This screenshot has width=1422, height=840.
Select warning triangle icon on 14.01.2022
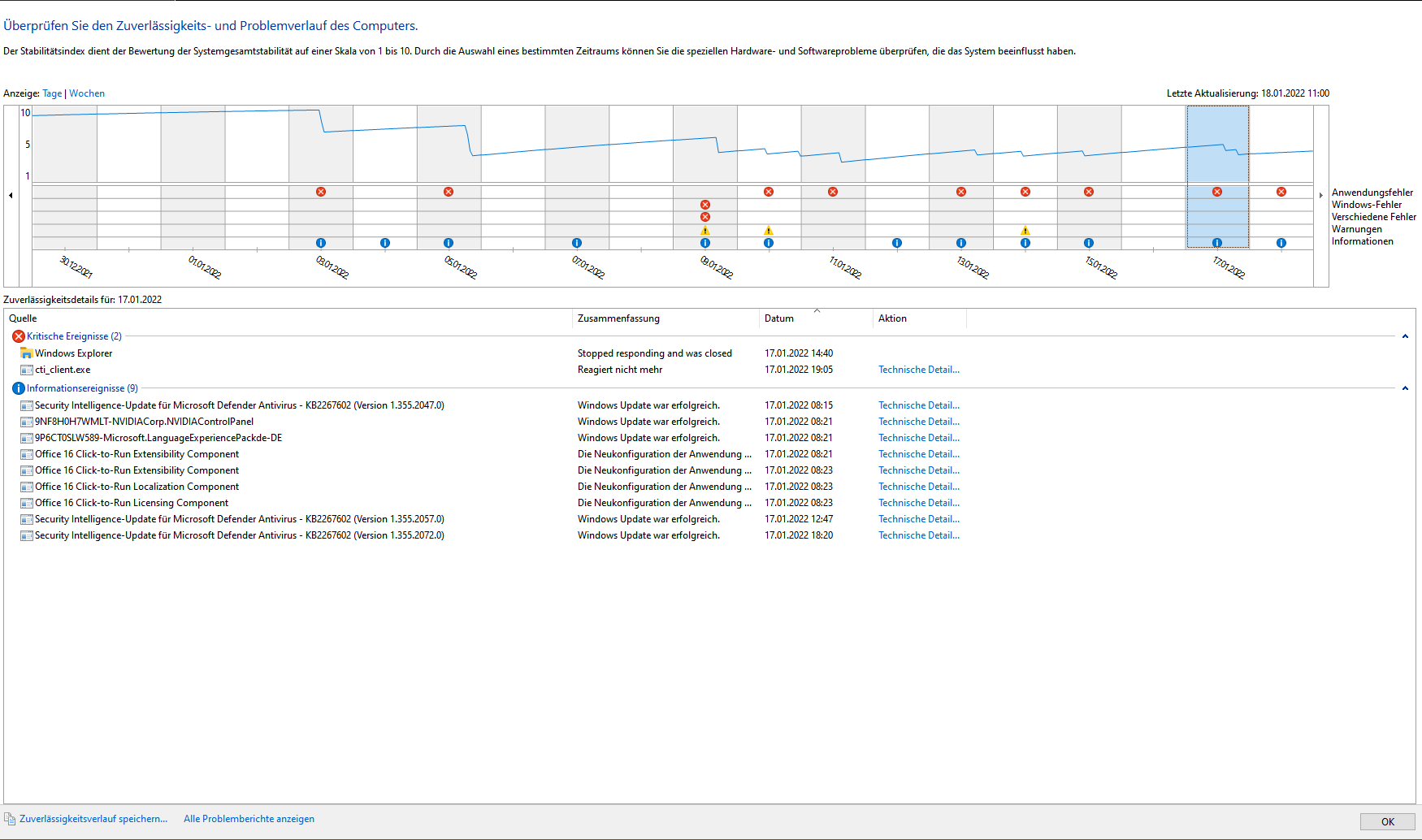1025,231
